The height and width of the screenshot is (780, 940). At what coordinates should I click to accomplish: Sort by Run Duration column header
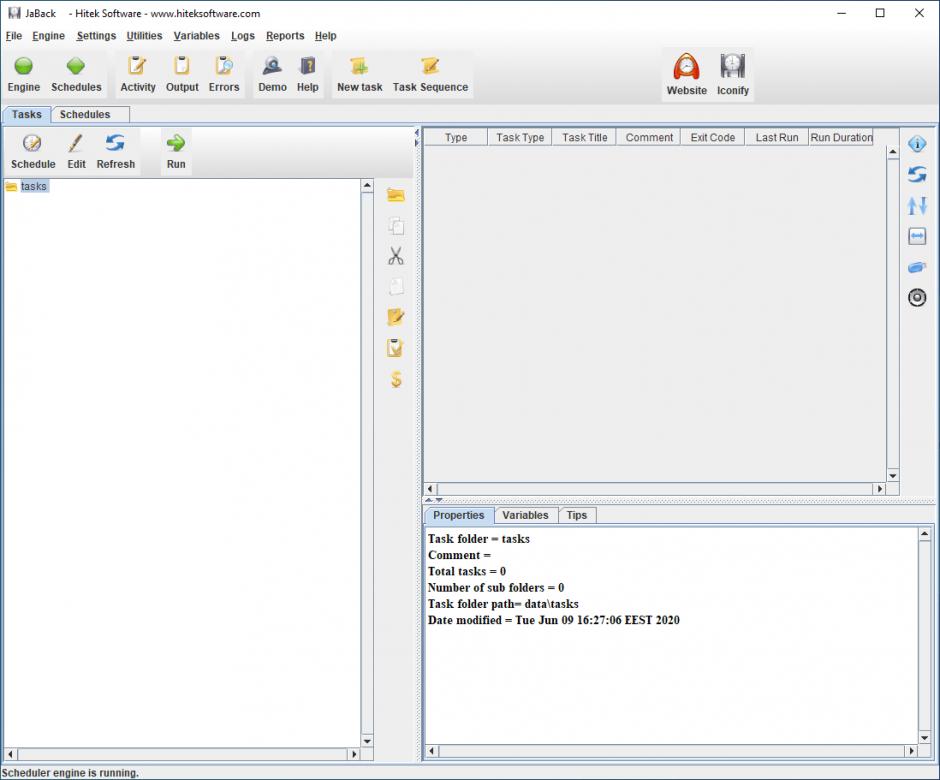click(841, 137)
